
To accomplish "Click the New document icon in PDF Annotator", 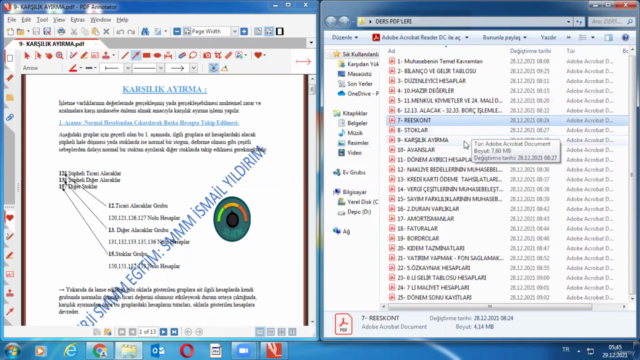I will 10,31.
